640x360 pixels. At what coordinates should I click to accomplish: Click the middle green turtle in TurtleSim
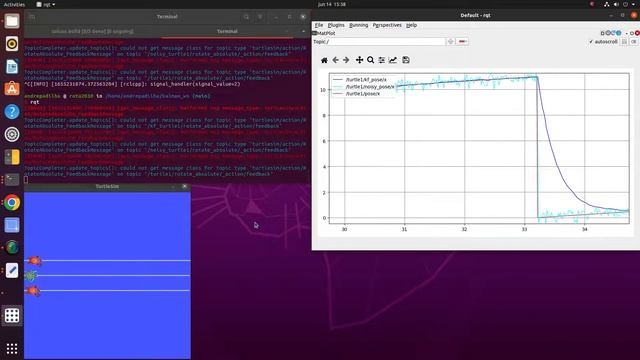tap(31, 276)
